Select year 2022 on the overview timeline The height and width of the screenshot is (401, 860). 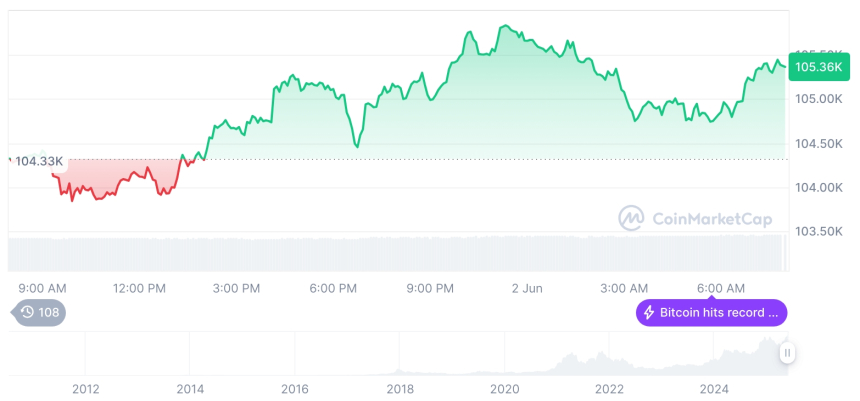[609, 388]
